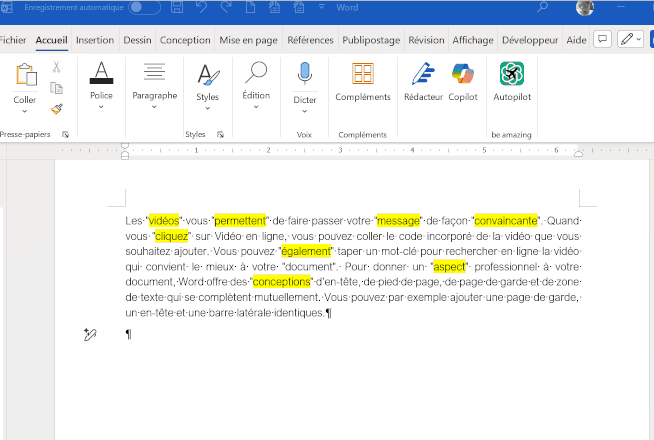Image resolution: width=654 pixels, height=440 pixels.
Task: Launch Copilot from the ribbon
Action: pos(462,82)
